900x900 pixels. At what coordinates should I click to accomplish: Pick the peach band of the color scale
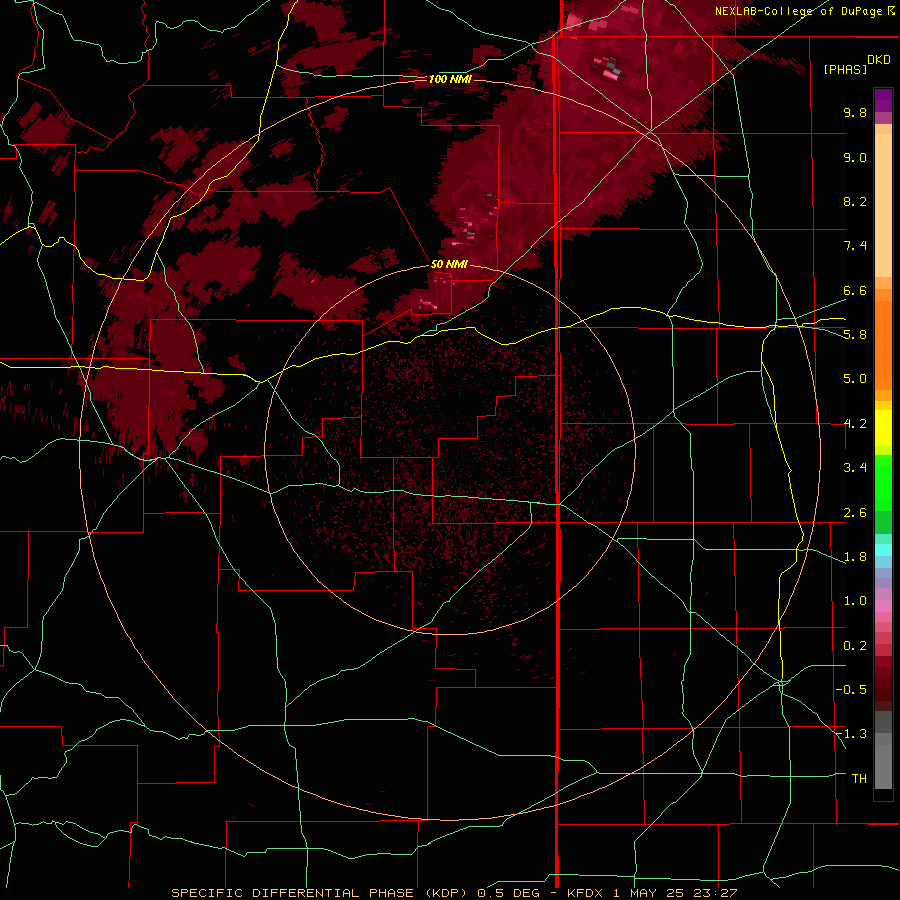point(883,205)
